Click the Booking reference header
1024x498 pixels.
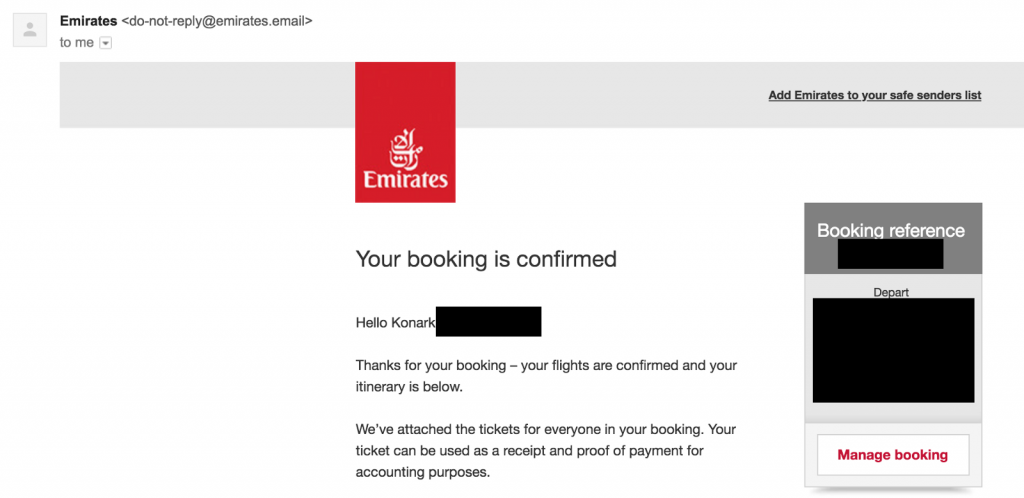[x=891, y=230]
